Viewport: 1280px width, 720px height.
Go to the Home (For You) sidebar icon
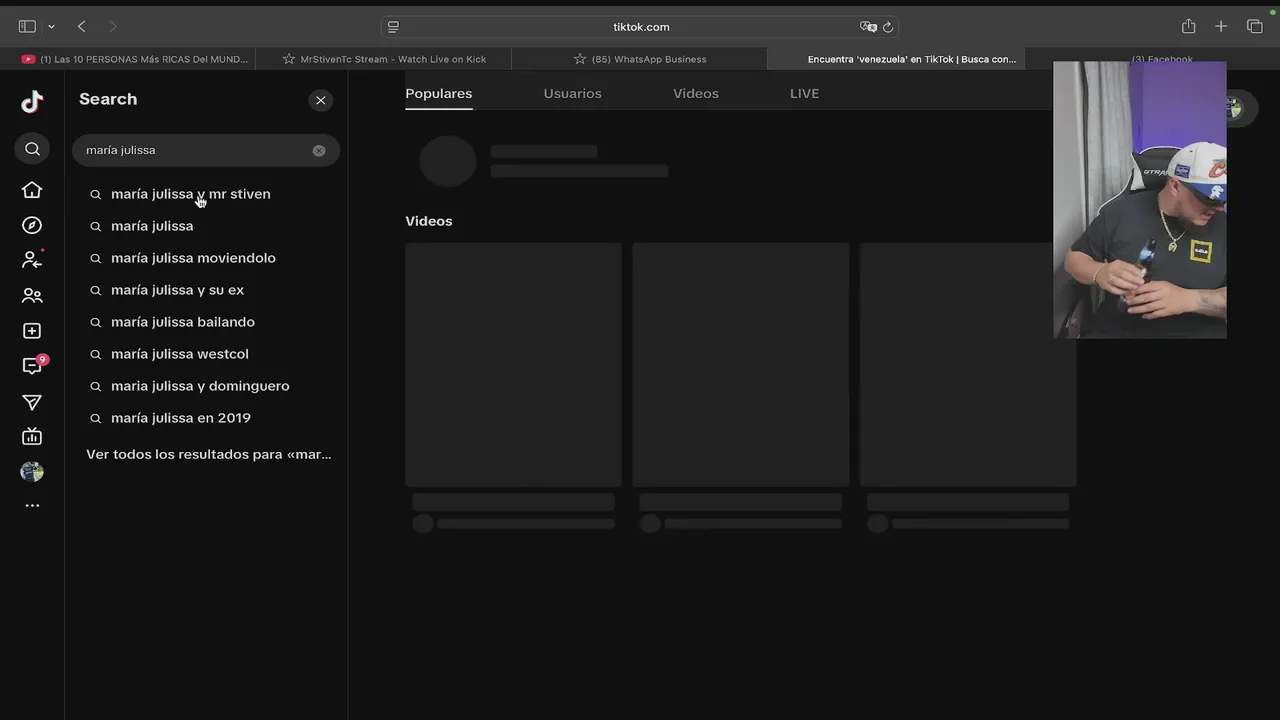coord(32,190)
